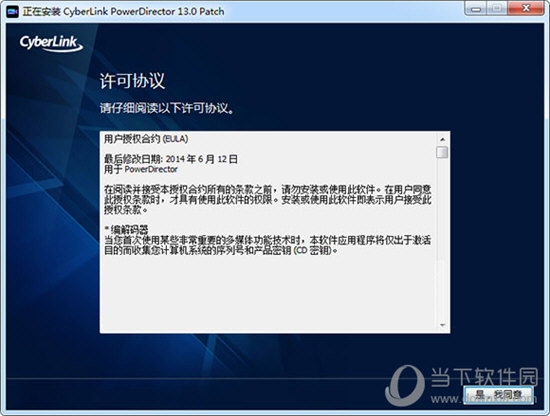Click the "用户授权合约 (EULA)" heading text
This screenshot has width=550, height=416.
146,139
